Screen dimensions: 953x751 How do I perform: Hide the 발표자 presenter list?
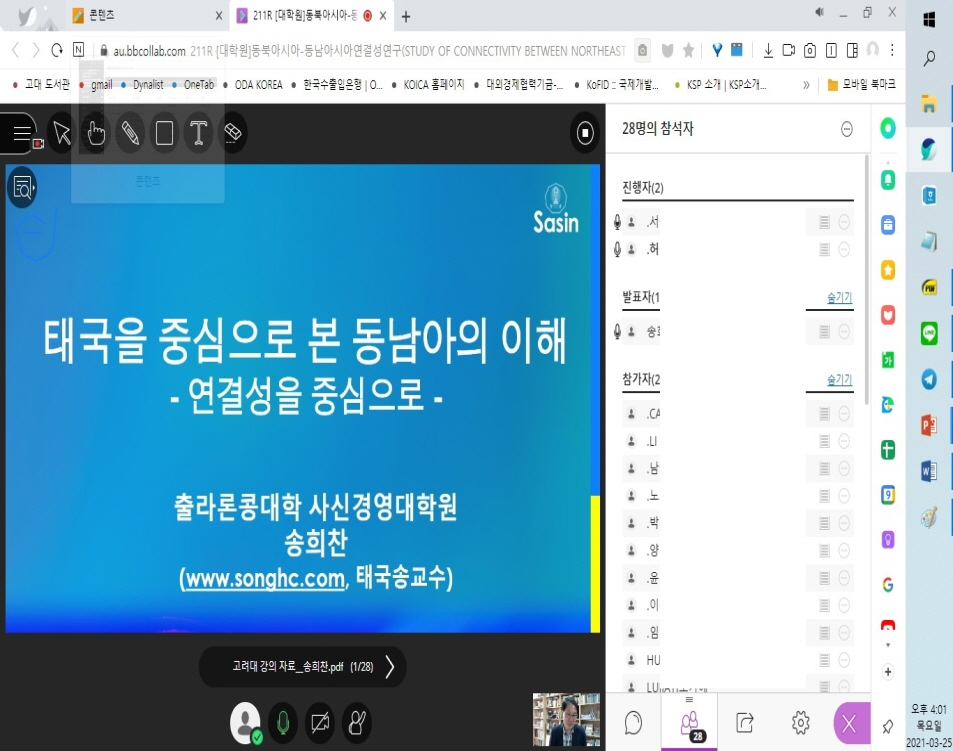[838, 298]
